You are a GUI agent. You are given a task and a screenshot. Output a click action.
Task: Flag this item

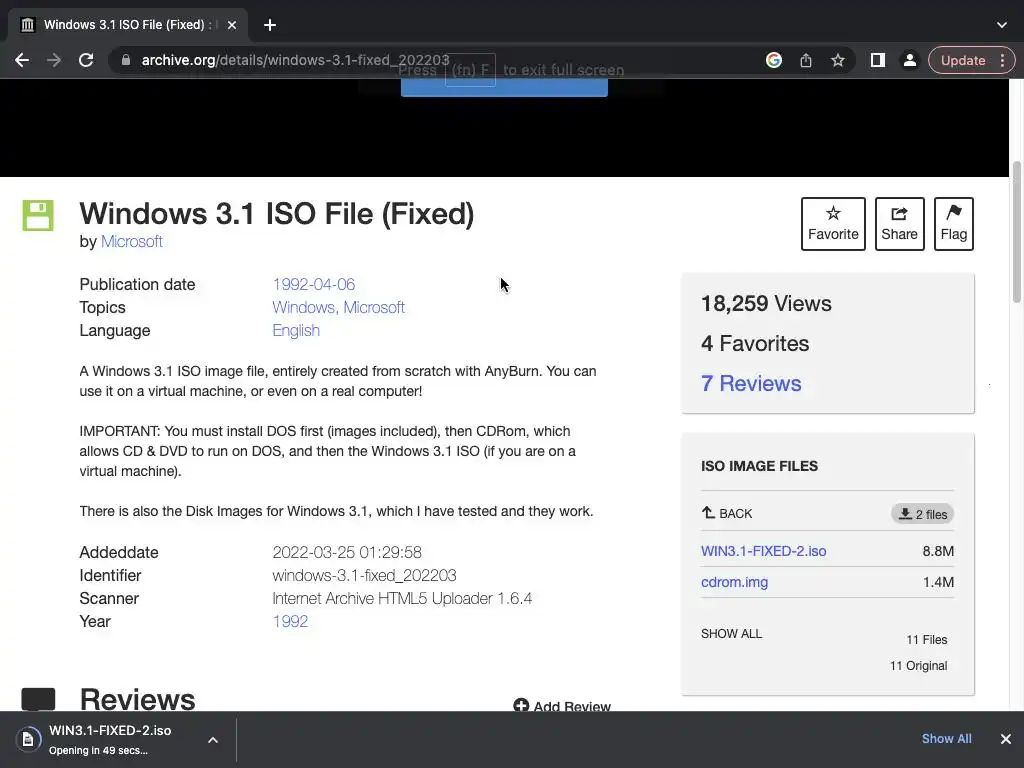click(x=953, y=223)
